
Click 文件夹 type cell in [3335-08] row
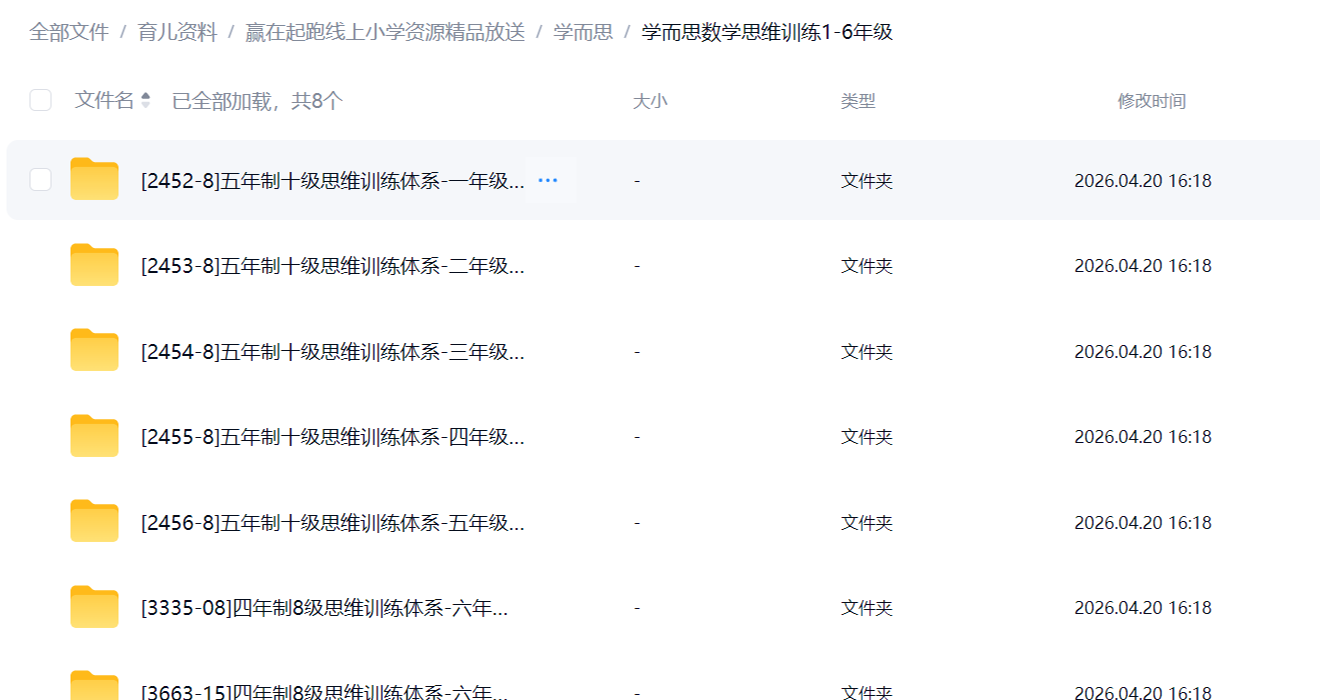867,608
